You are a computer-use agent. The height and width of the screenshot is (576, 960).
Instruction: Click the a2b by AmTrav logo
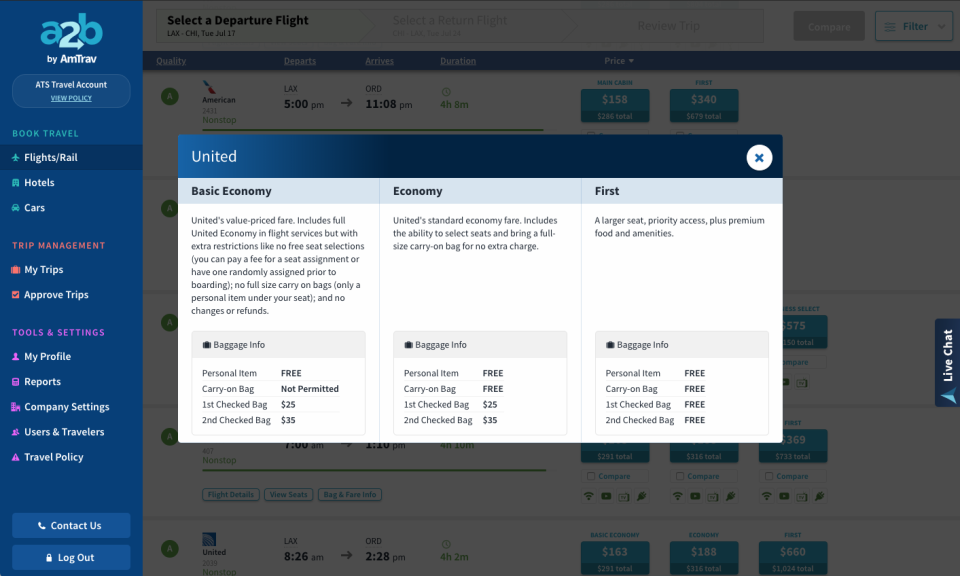[x=71, y=39]
